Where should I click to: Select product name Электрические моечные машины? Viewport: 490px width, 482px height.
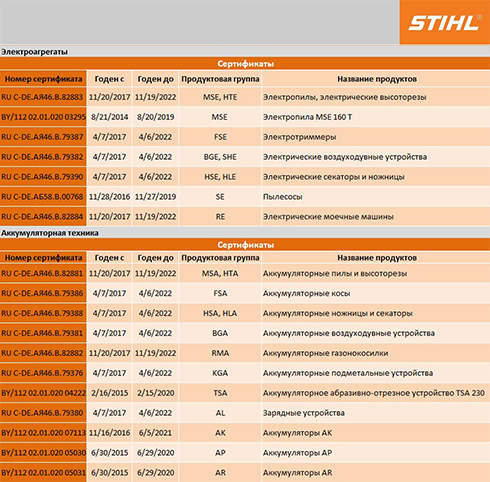click(x=328, y=217)
